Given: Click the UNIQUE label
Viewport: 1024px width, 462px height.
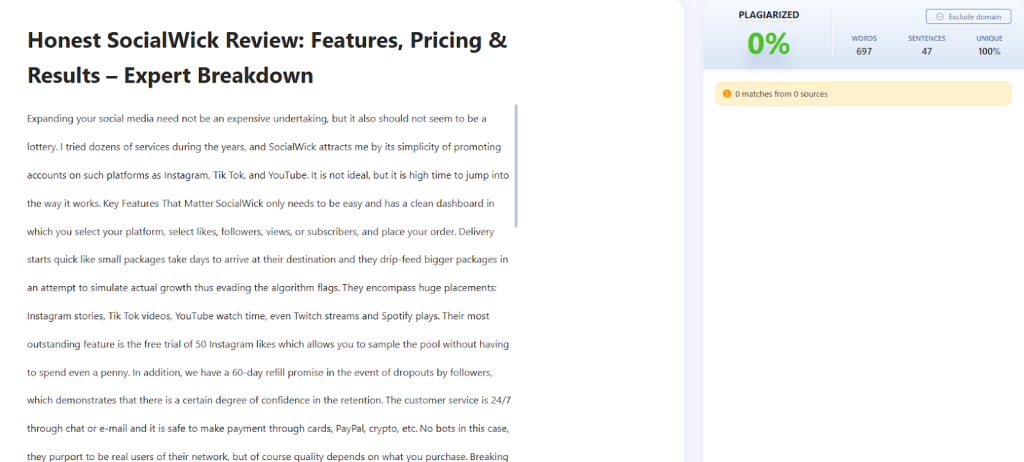Looking at the screenshot, I should click(989, 38).
